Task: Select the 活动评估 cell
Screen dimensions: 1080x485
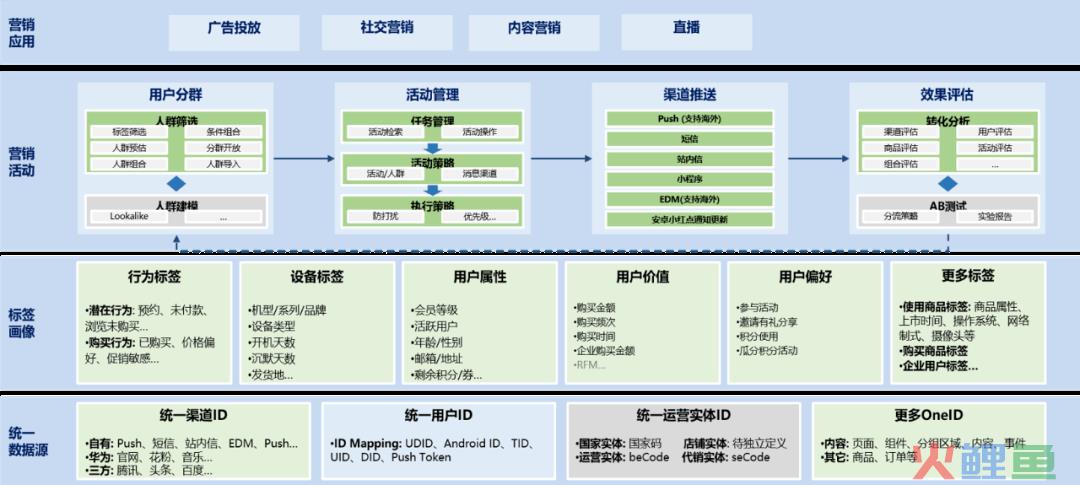Action: point(995,147)
